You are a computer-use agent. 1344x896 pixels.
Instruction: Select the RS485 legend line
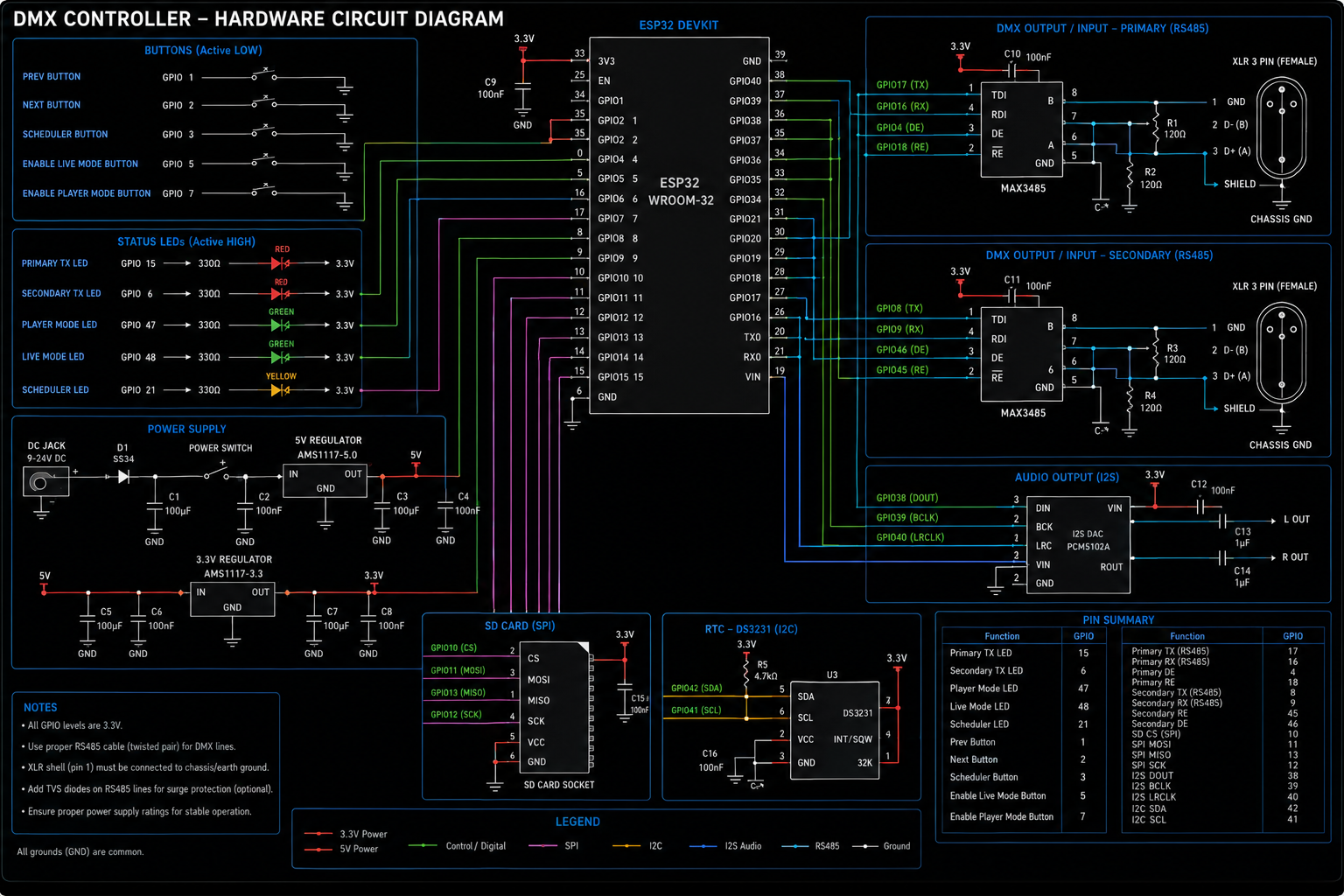[x=794, y=845]
